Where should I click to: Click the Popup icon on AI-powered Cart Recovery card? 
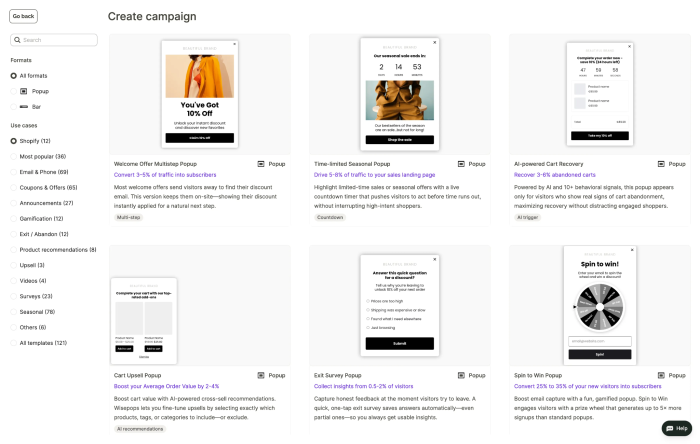[661, 164]
